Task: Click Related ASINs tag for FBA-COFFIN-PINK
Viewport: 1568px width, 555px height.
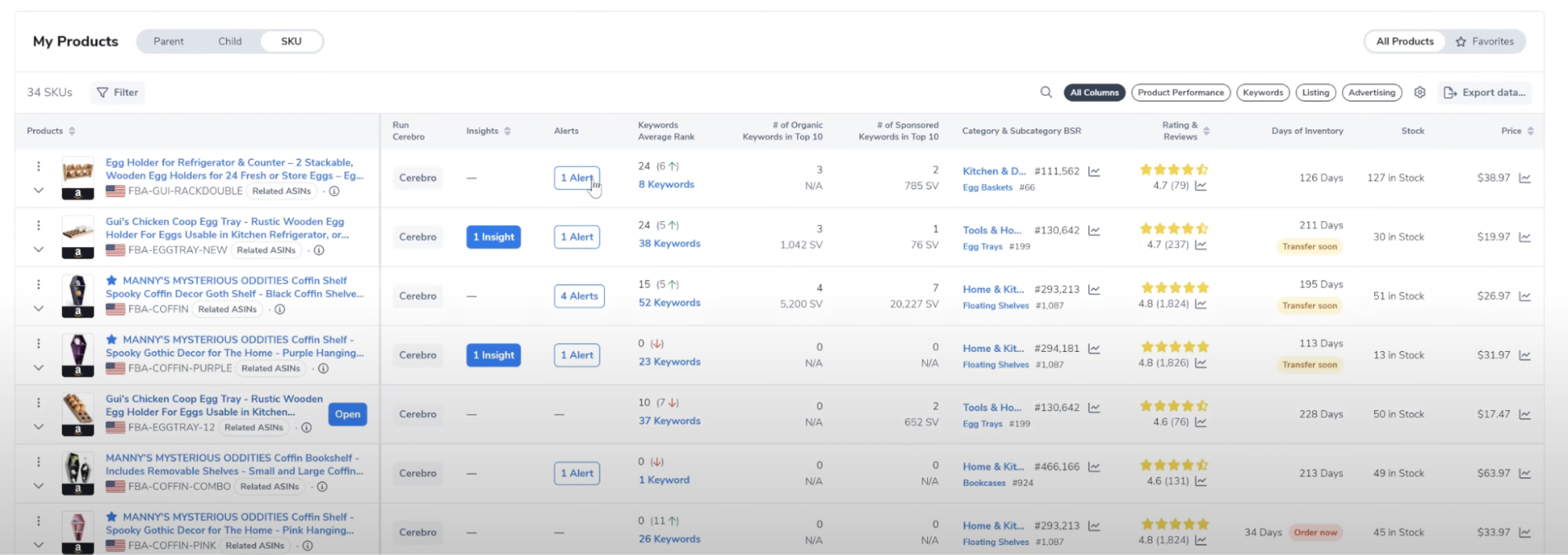Action: tap(255, 546)
